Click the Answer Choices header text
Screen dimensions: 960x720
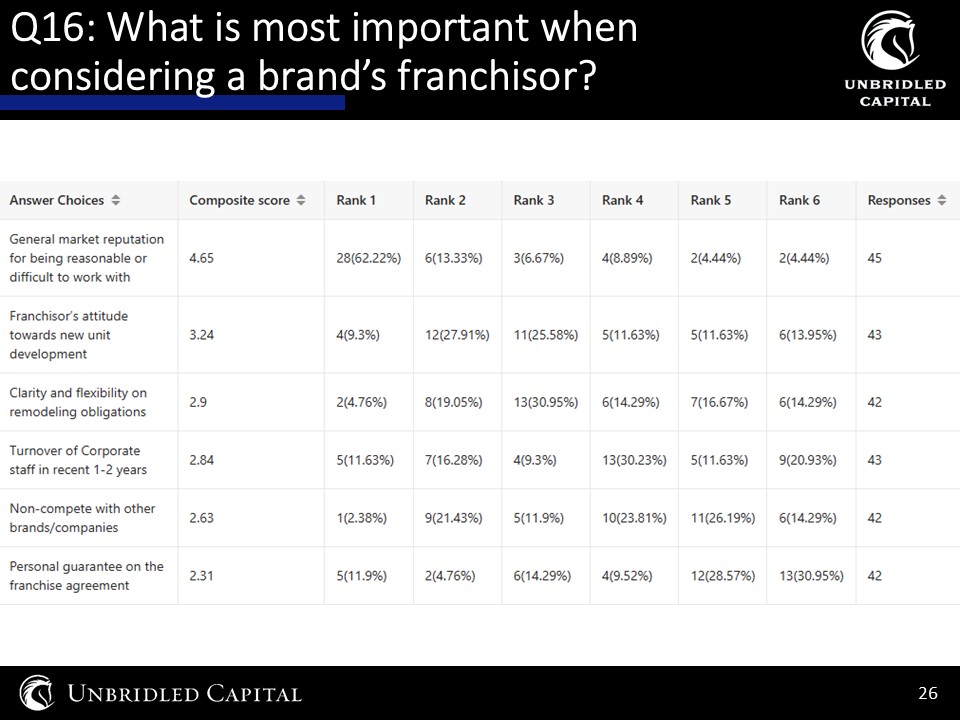click(56, 200)
